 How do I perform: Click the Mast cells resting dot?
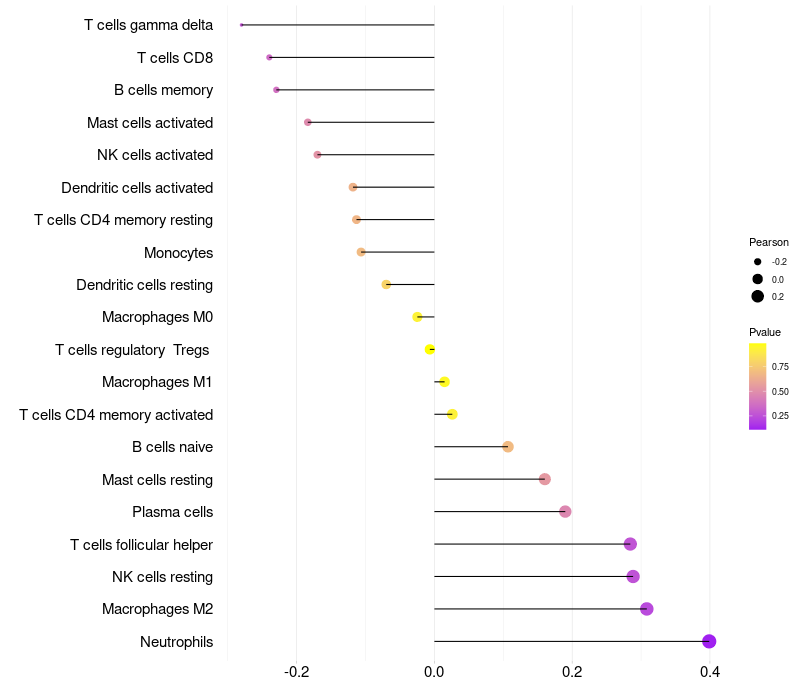(545, 480)
